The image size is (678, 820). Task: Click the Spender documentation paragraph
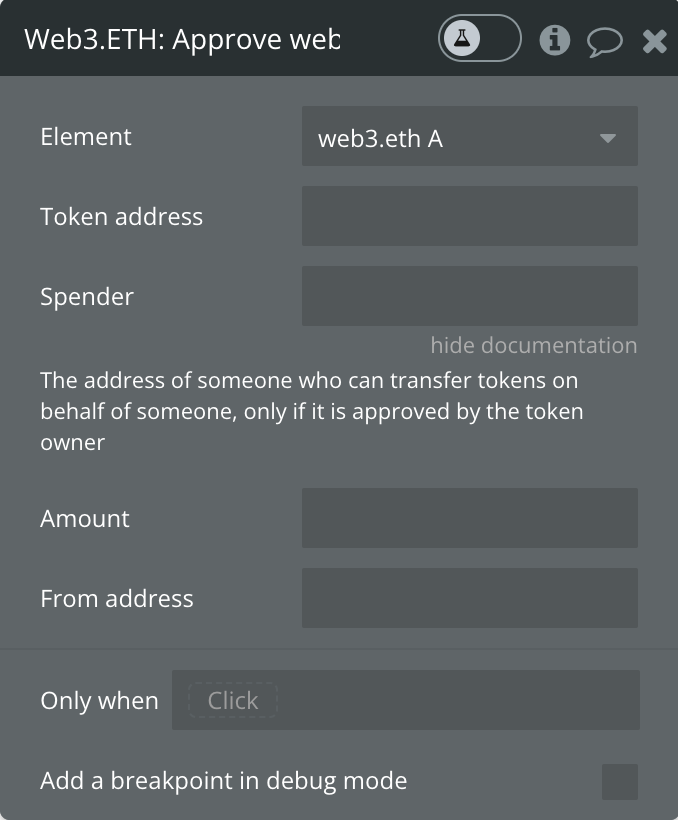click(x=312, y=411)
